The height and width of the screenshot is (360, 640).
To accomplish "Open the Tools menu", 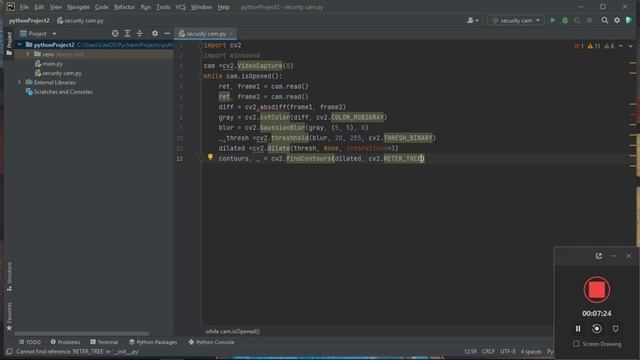I will click(163, 7).
